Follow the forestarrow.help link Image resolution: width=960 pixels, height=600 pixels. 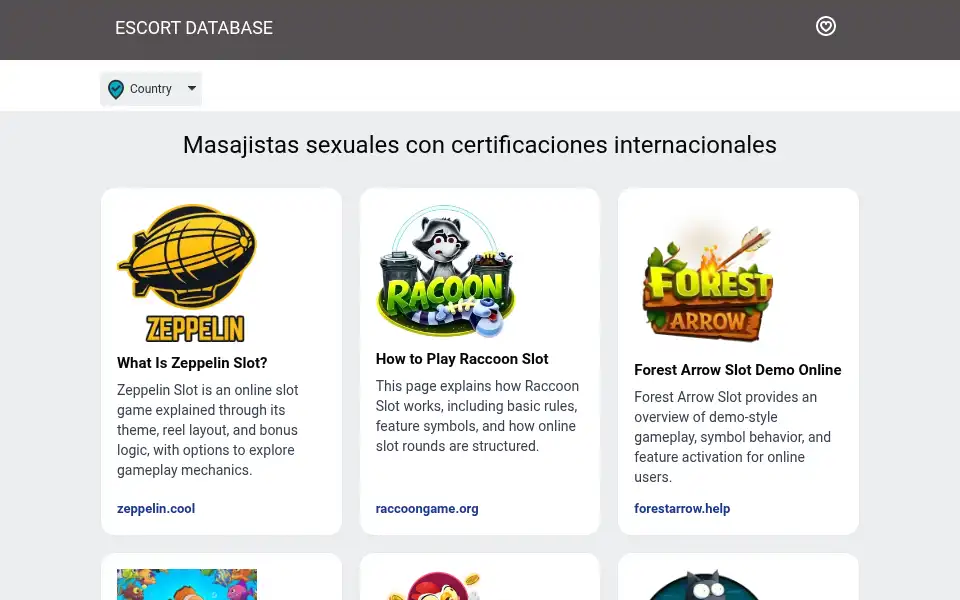tap(682, 509)
